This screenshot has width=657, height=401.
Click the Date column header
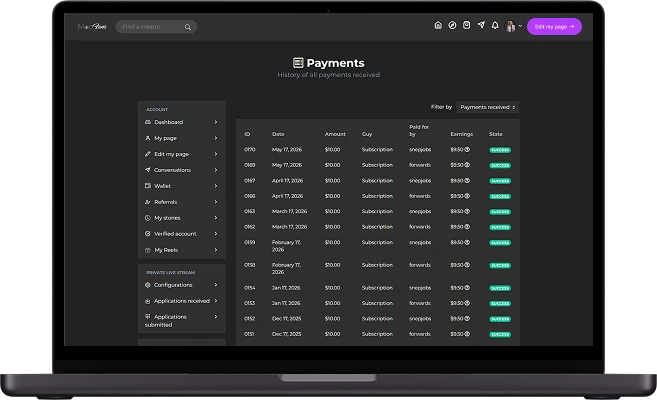tap(278, 134)
